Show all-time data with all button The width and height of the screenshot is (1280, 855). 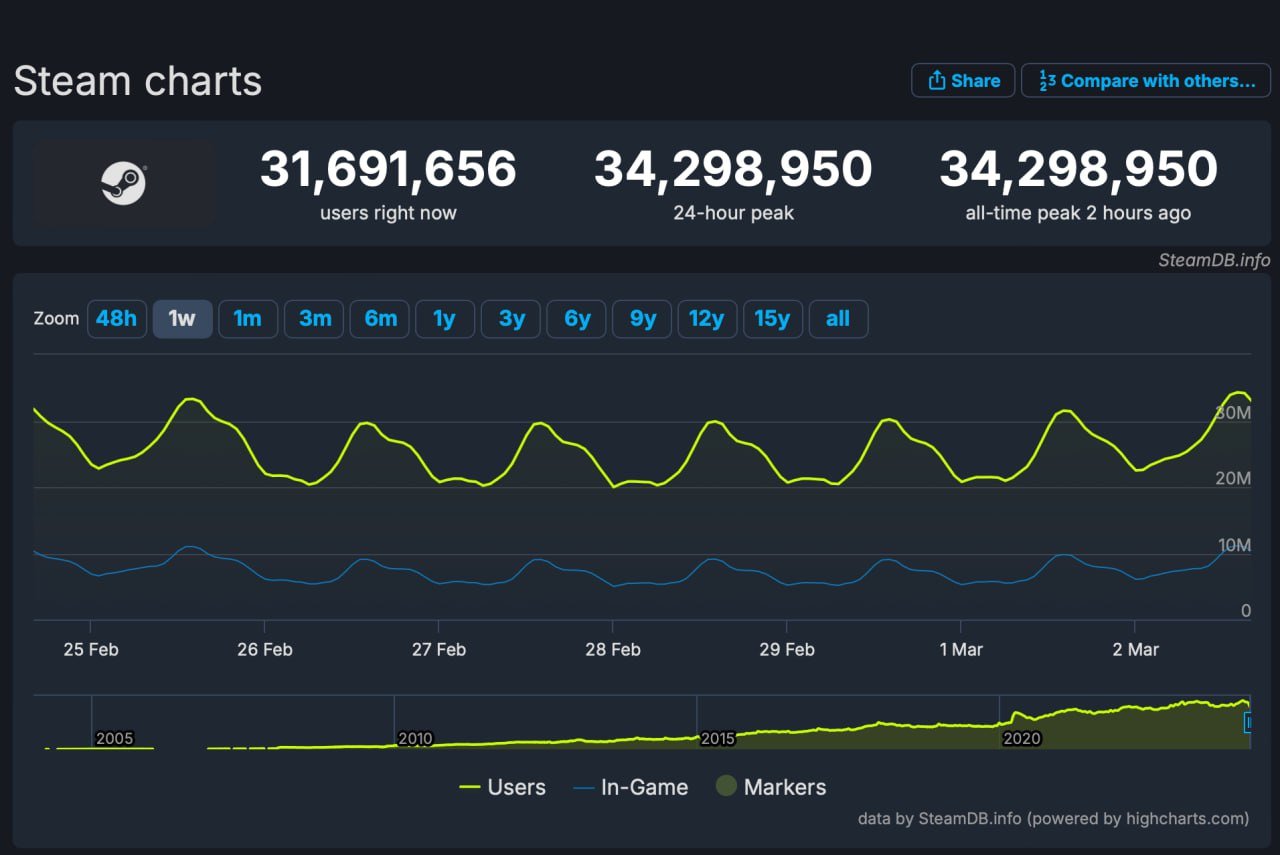tap(838, 319)
